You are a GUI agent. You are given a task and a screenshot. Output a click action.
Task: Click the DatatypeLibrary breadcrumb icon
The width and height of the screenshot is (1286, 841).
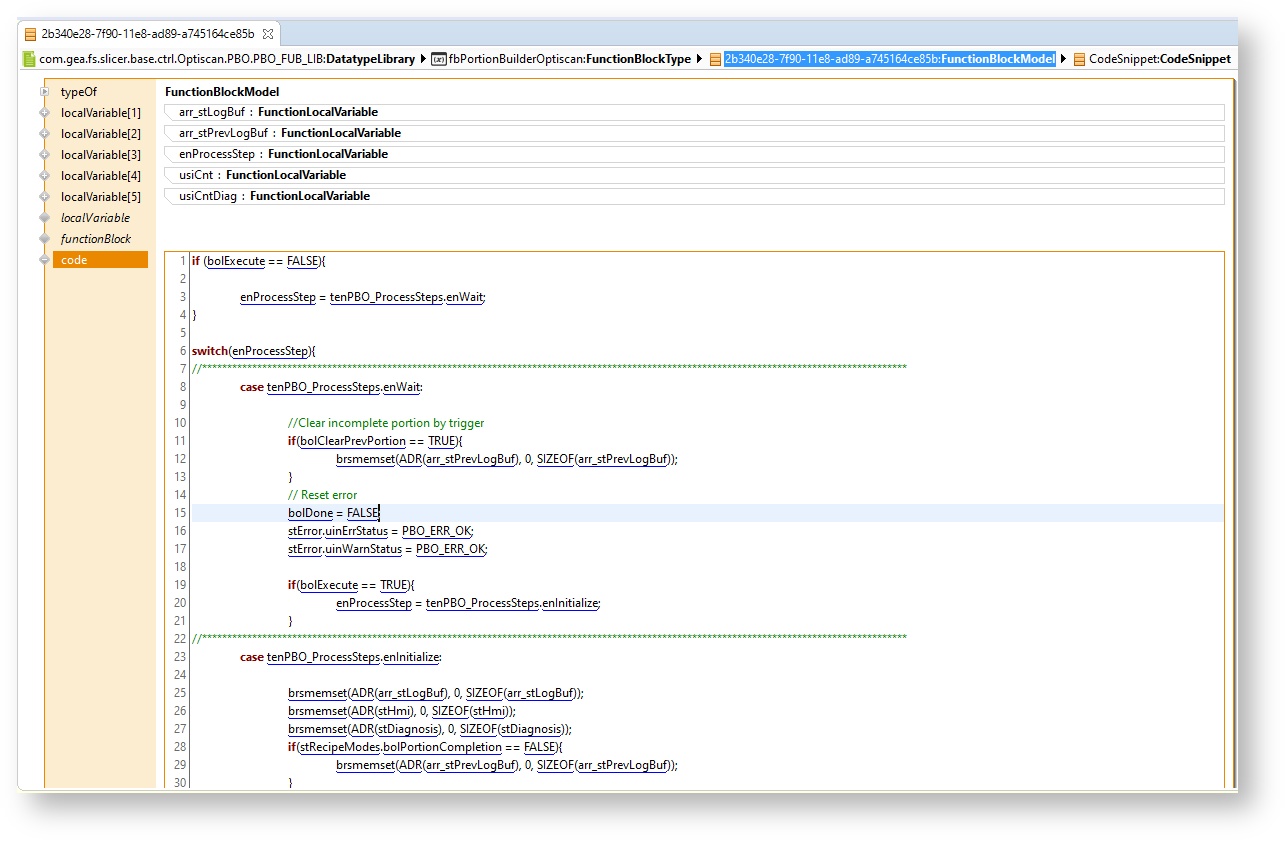tap(29, 59)
